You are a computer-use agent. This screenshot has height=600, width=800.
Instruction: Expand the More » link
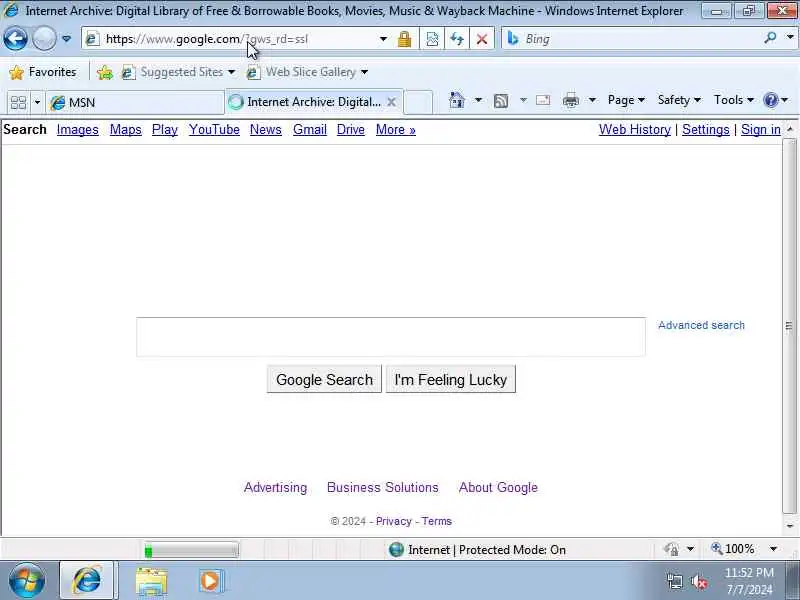[x=395, y=130]
